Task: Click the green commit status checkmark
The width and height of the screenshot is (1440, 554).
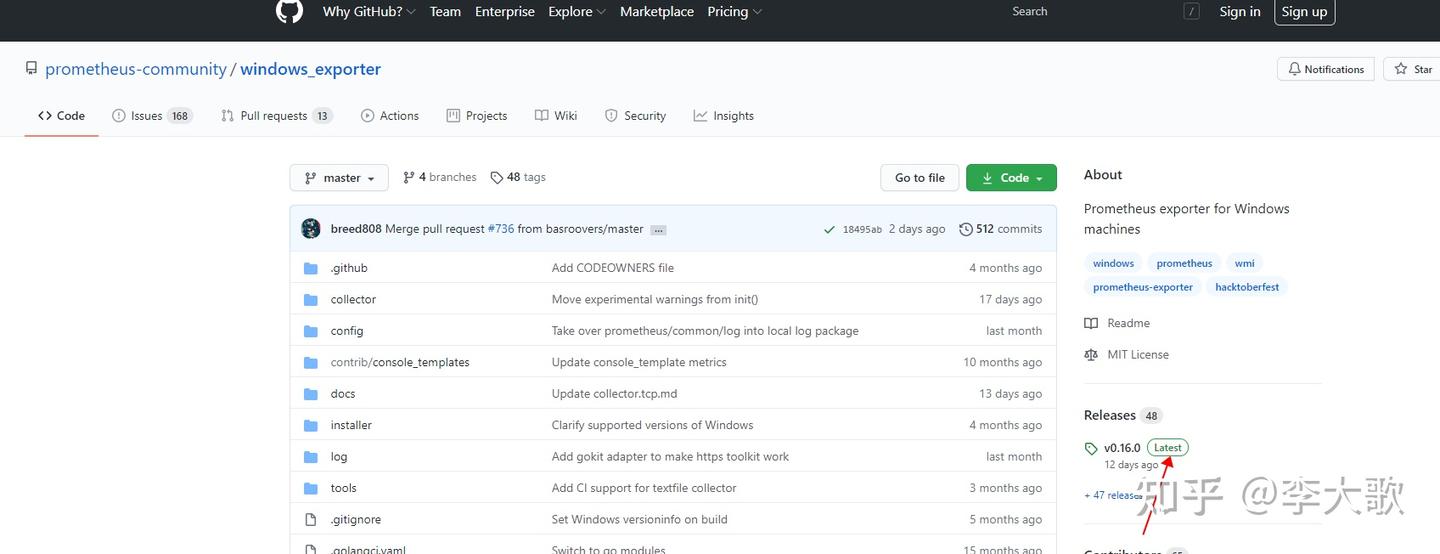Action: (x=829, y=229)
